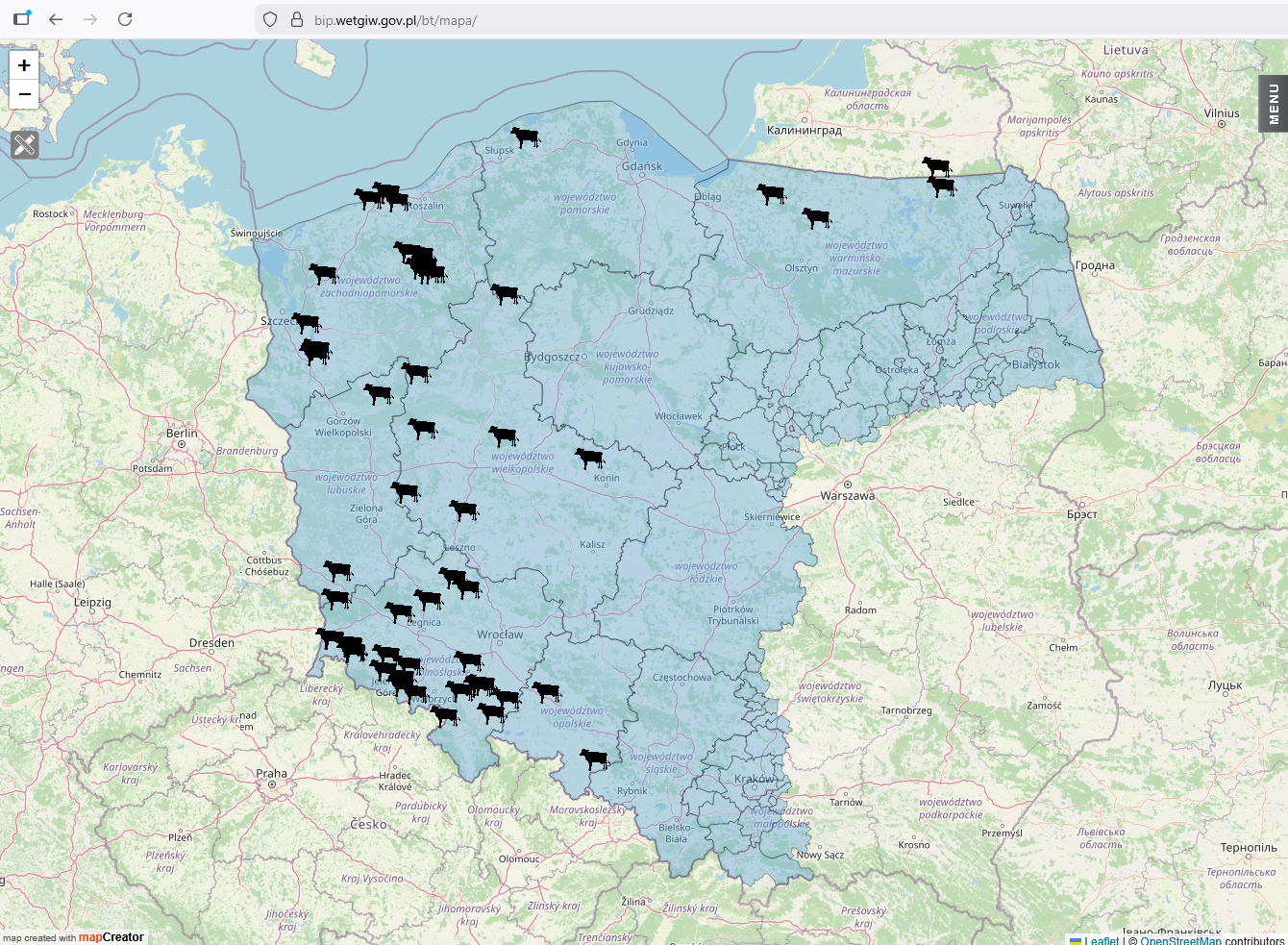
Task: Click the mapCreator credit link
Action: [111, 937]
